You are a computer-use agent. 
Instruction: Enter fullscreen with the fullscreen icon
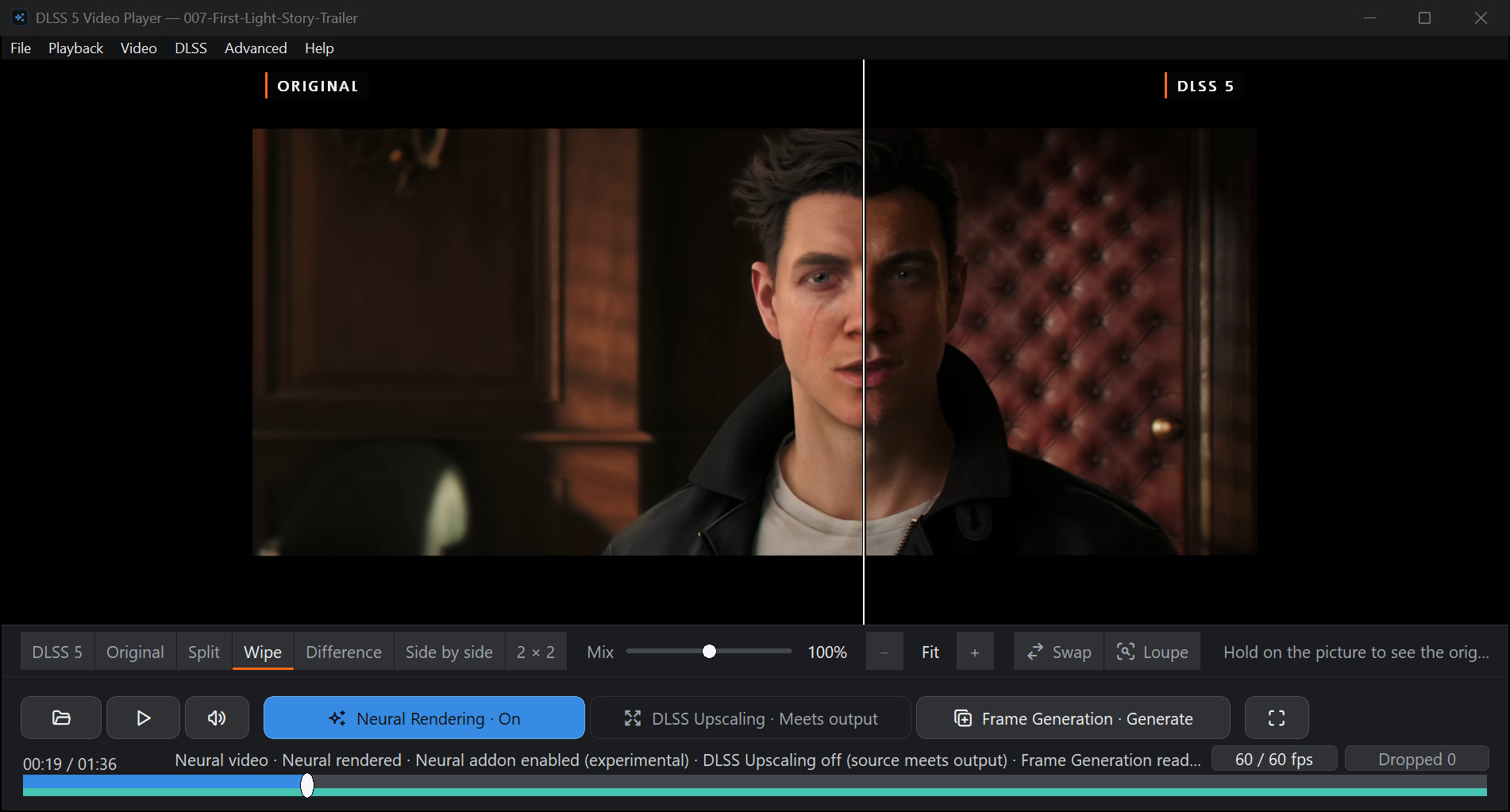[1277, 718]
